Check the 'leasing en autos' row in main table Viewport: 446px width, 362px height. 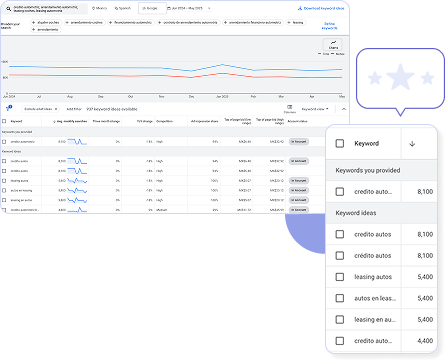(x=4, y=200)
